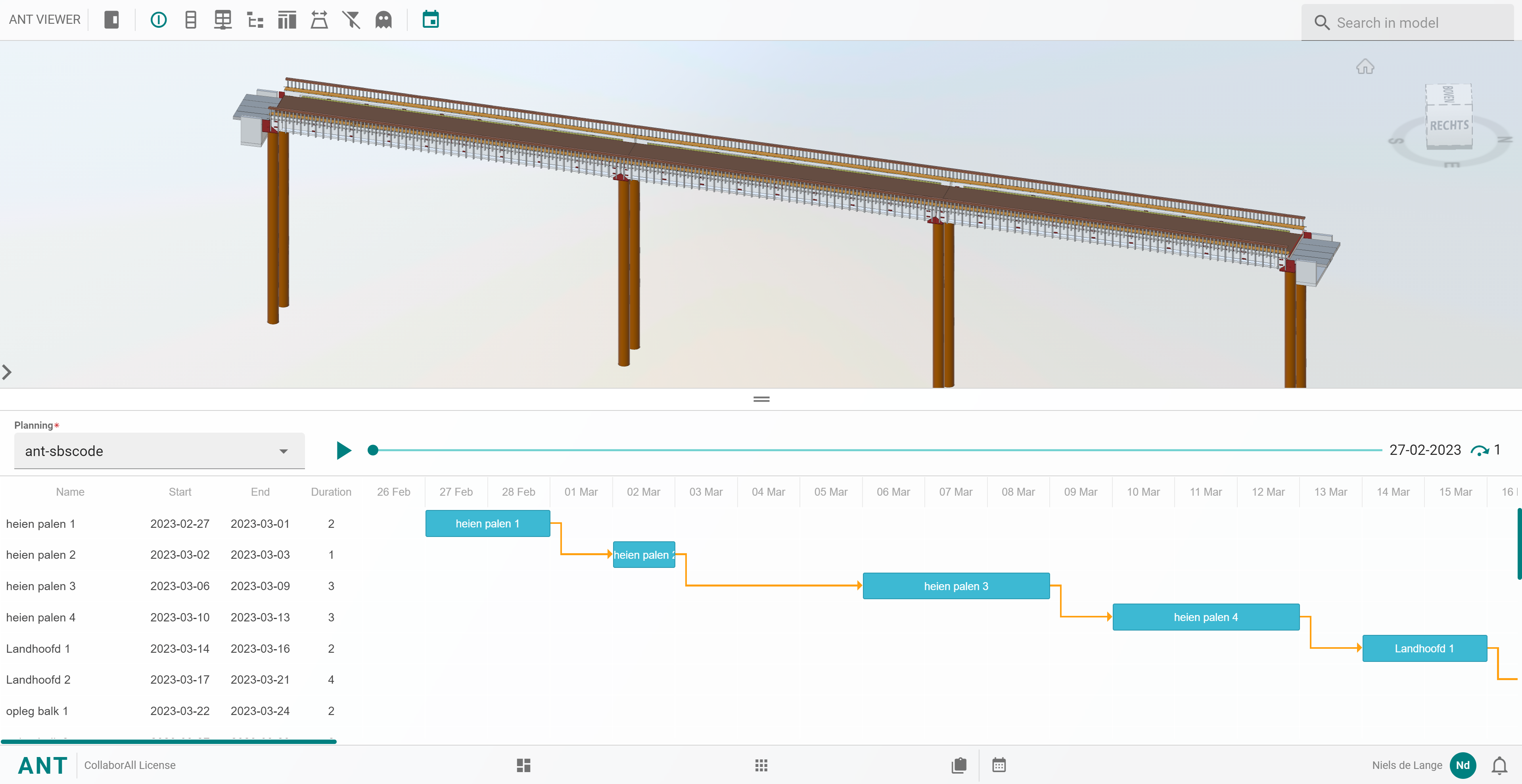1522x784 pixels.
Task: Click the perspective view icon
Action: pos(319,20)
